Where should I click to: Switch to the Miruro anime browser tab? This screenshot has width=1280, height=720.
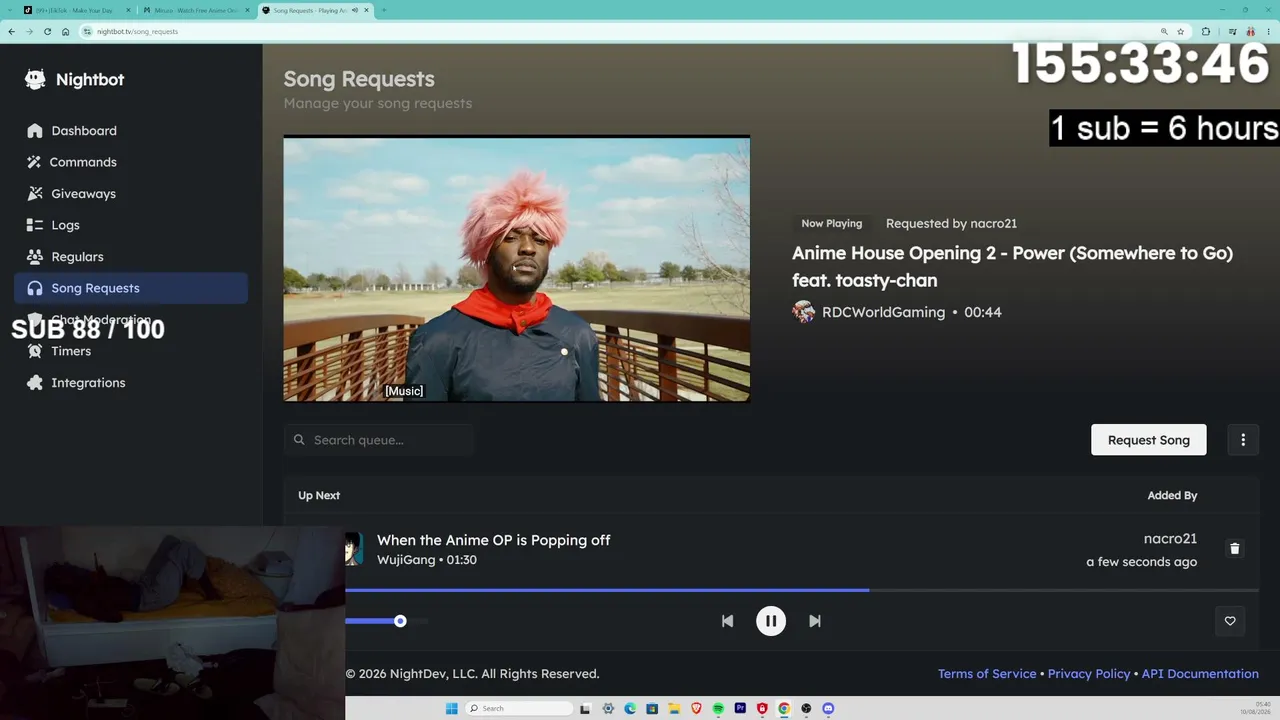pos(196,10)
